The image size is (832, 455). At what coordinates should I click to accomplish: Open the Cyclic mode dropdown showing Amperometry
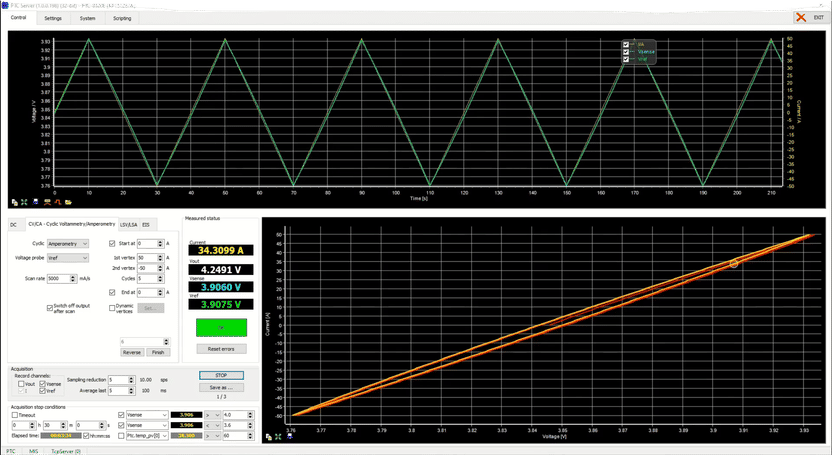68,243
